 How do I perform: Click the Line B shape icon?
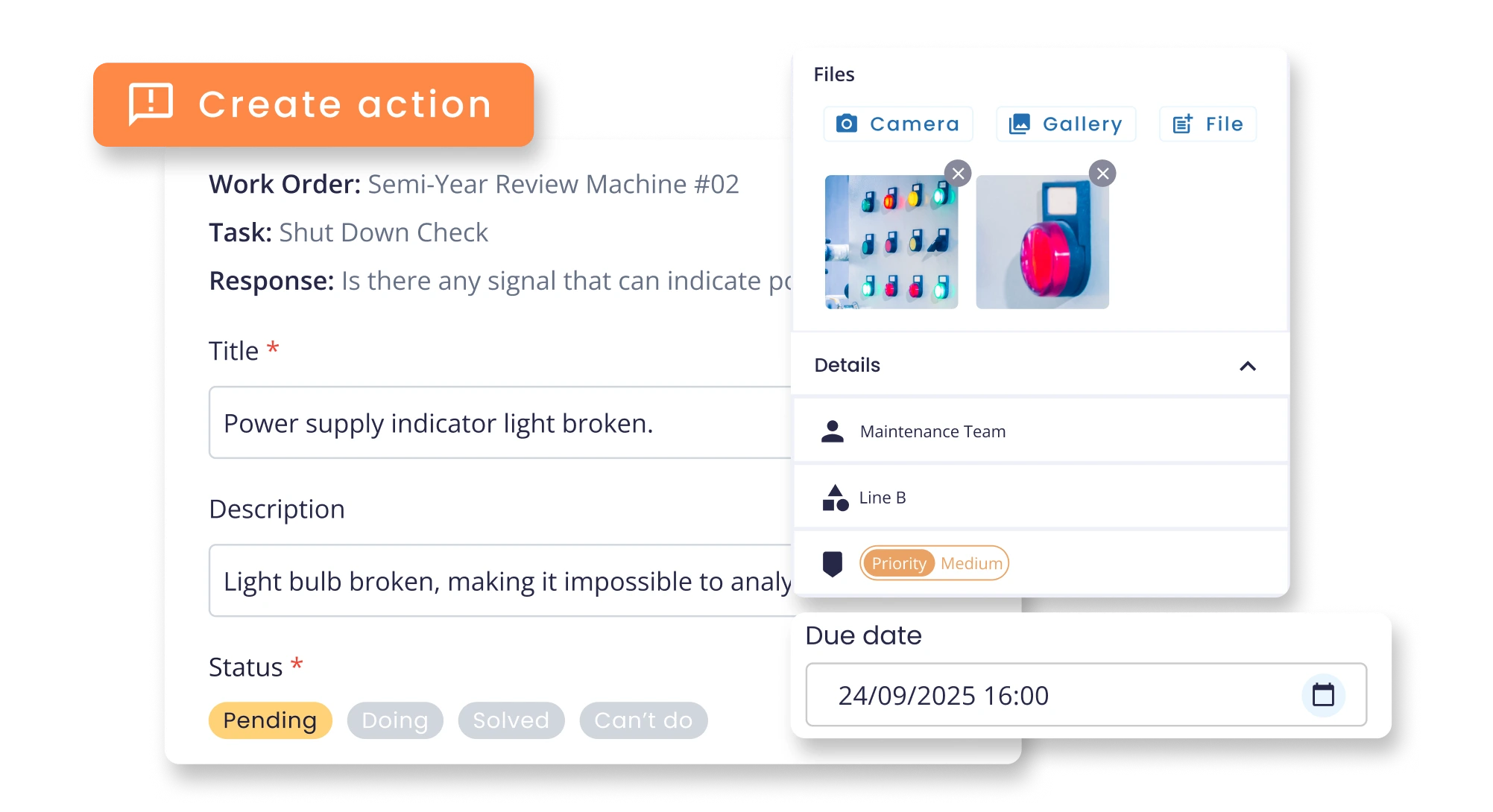coord(833,497)
